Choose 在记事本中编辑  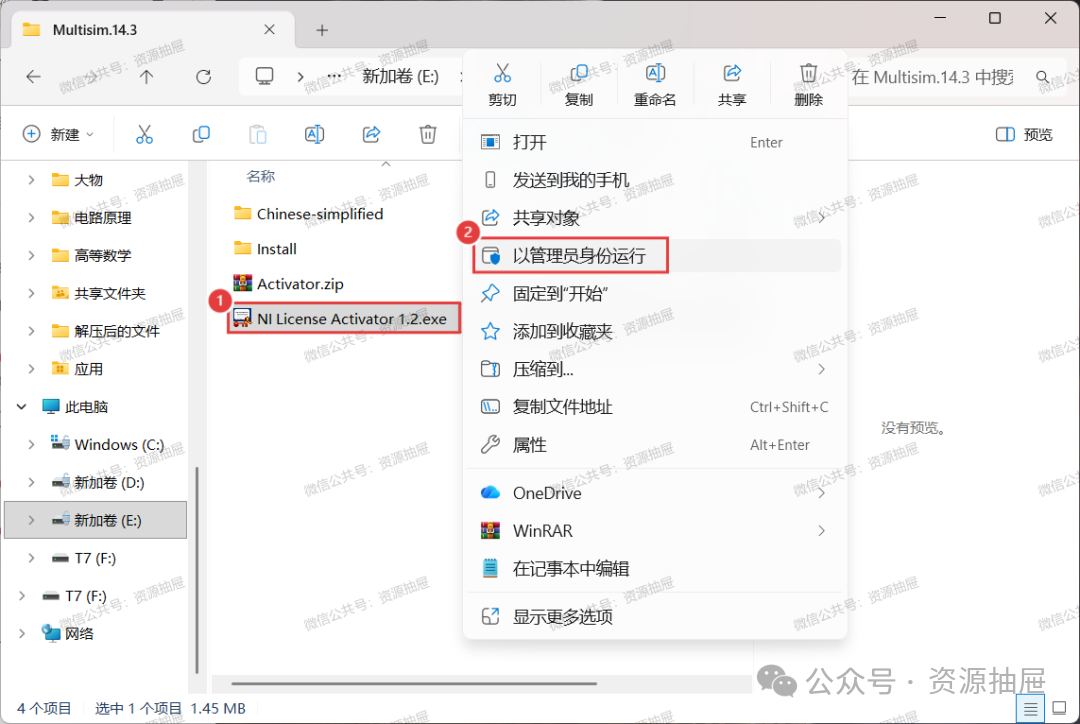655,569
